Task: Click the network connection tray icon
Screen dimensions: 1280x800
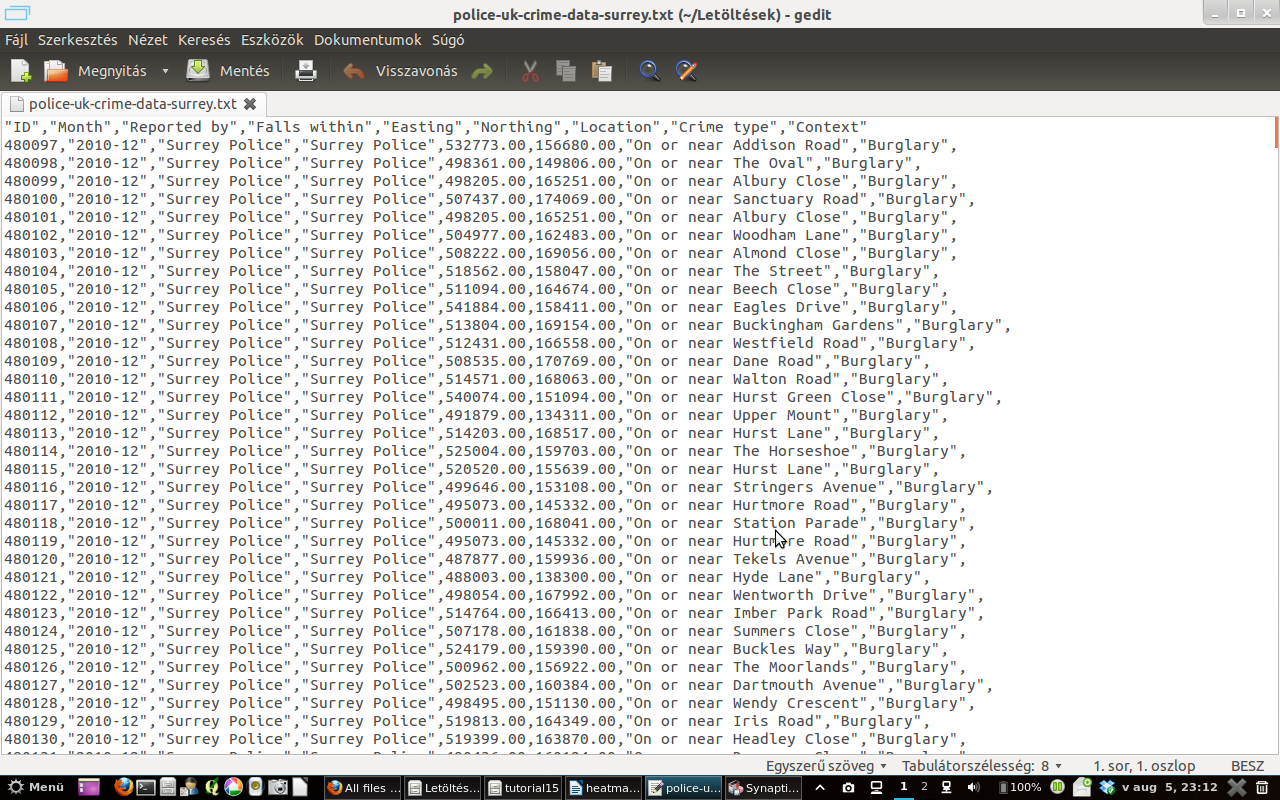Action: (x=945, y=787)
